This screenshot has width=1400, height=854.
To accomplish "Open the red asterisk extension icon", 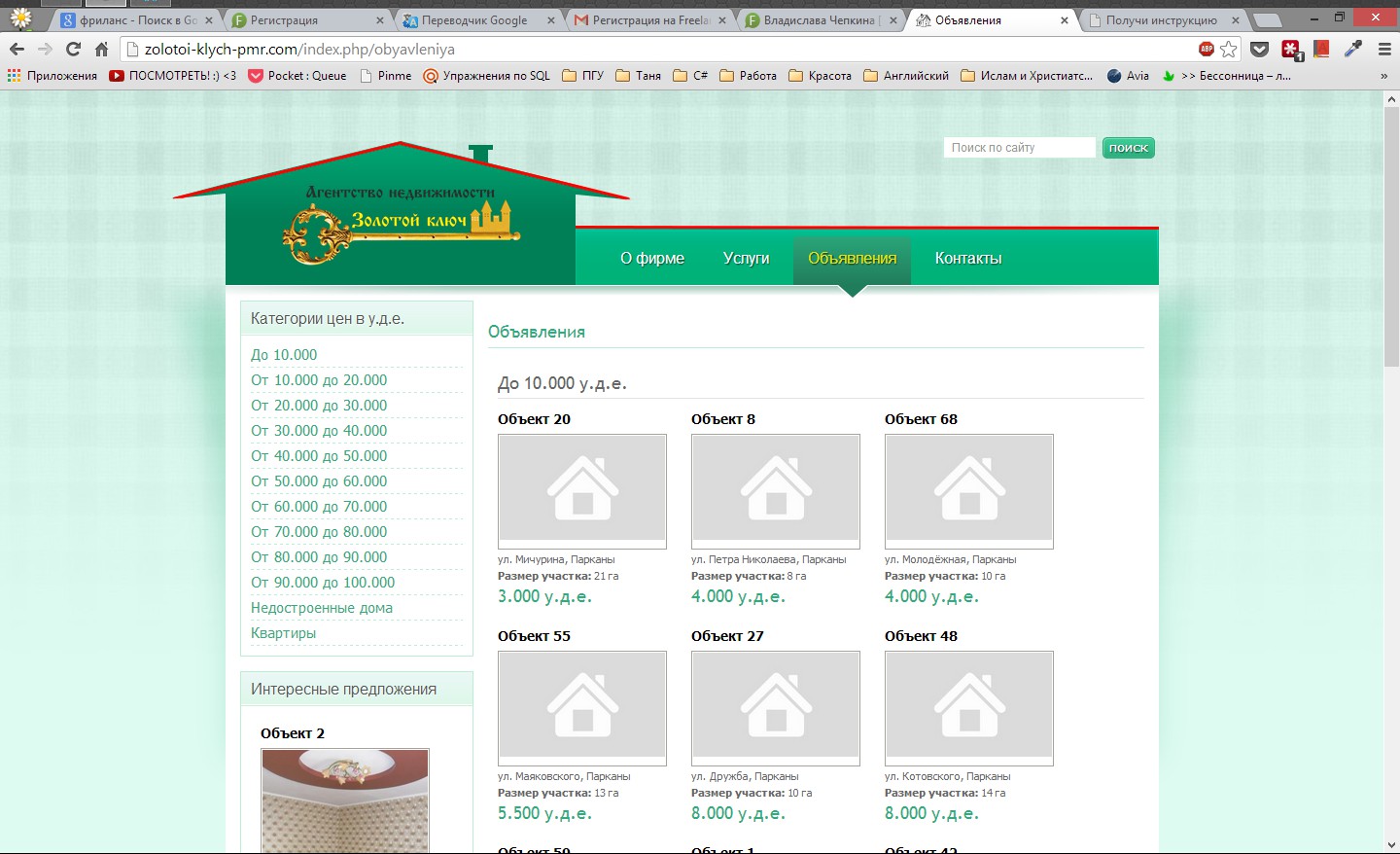I will pyautogui.click(x=1292, y=50).
